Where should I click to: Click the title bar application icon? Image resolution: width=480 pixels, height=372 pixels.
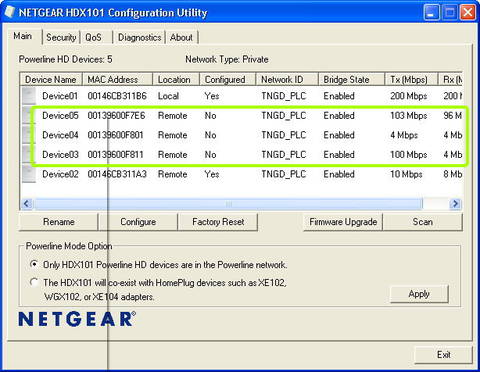[10, 12]
